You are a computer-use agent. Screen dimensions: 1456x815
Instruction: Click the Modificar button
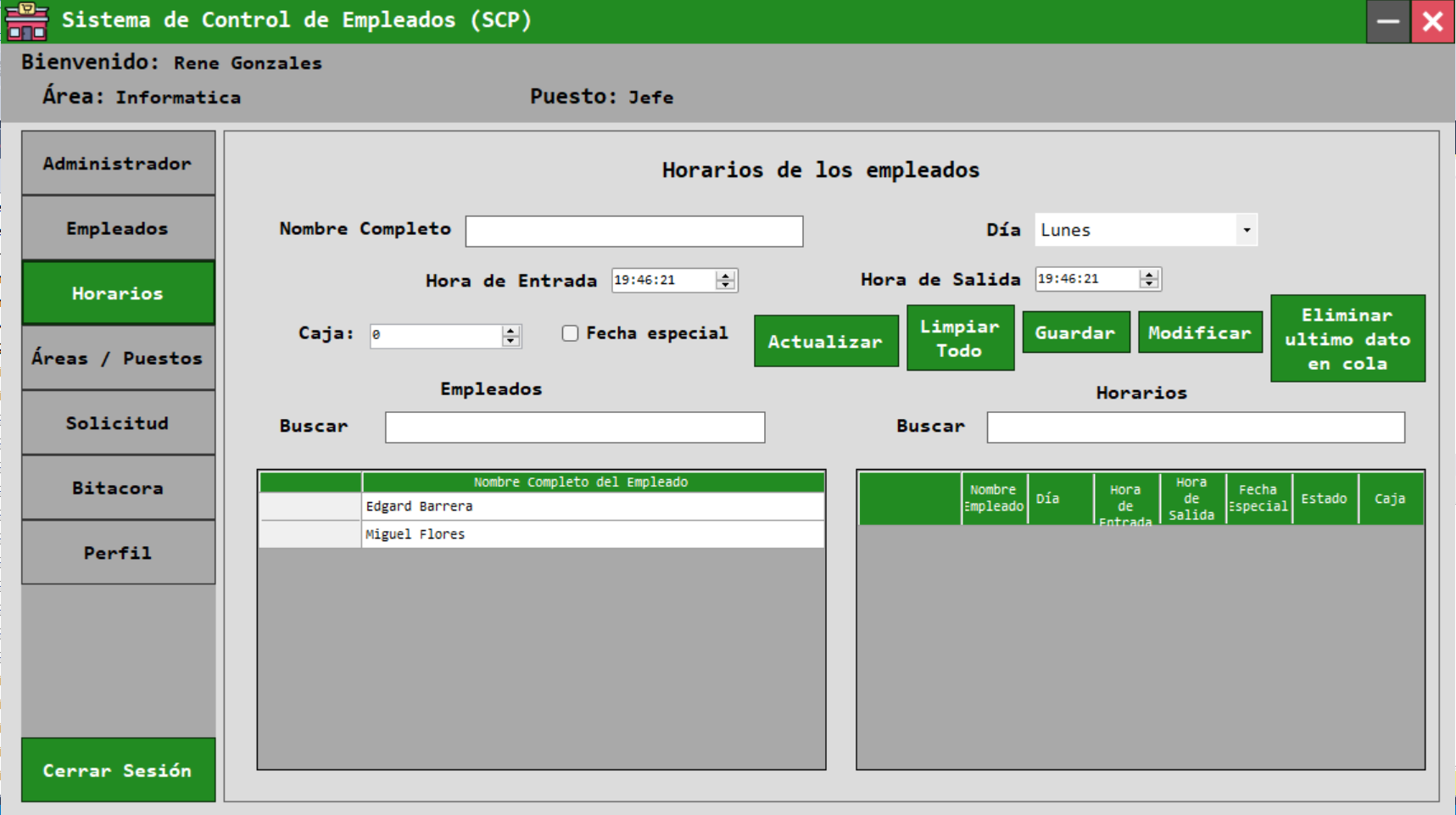click(1200, 332)
